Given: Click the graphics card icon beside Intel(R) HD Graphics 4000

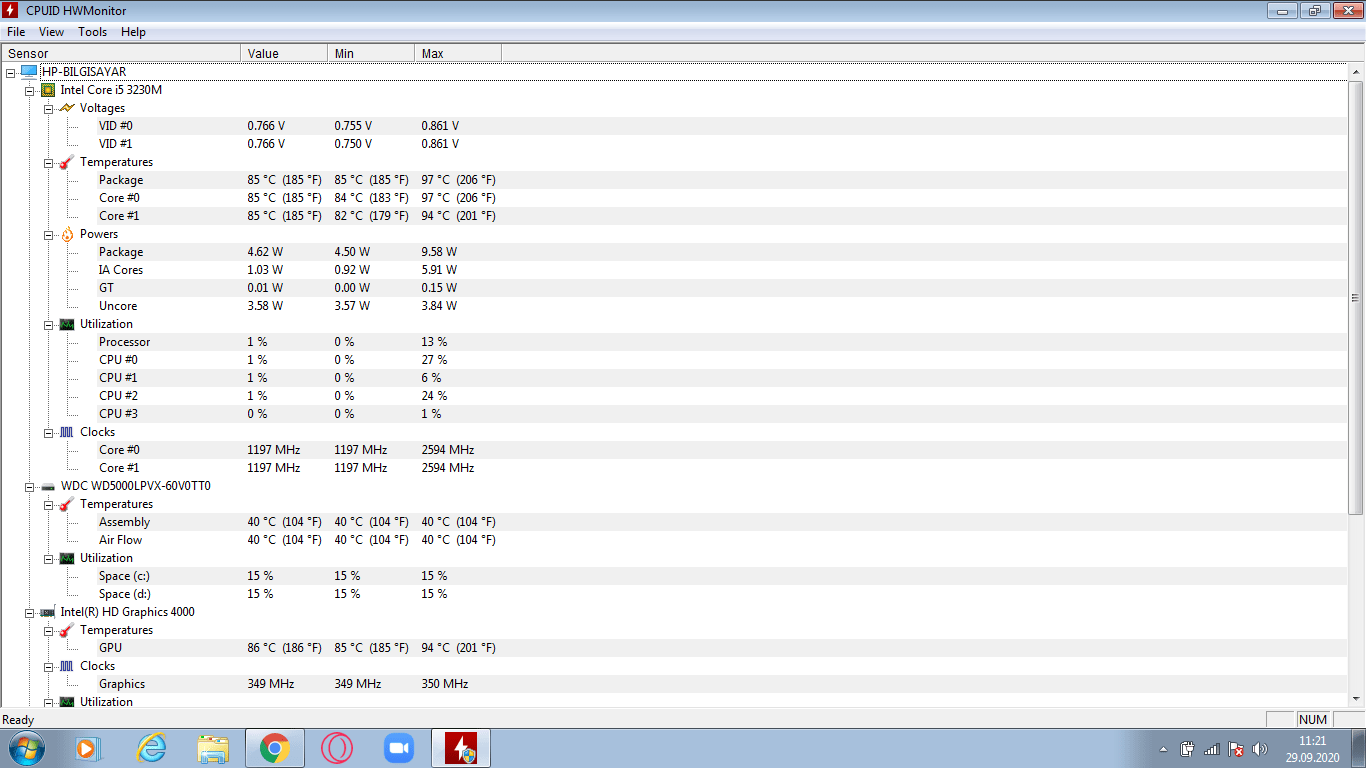Looking at the screenshot, I should click(48, 612).
